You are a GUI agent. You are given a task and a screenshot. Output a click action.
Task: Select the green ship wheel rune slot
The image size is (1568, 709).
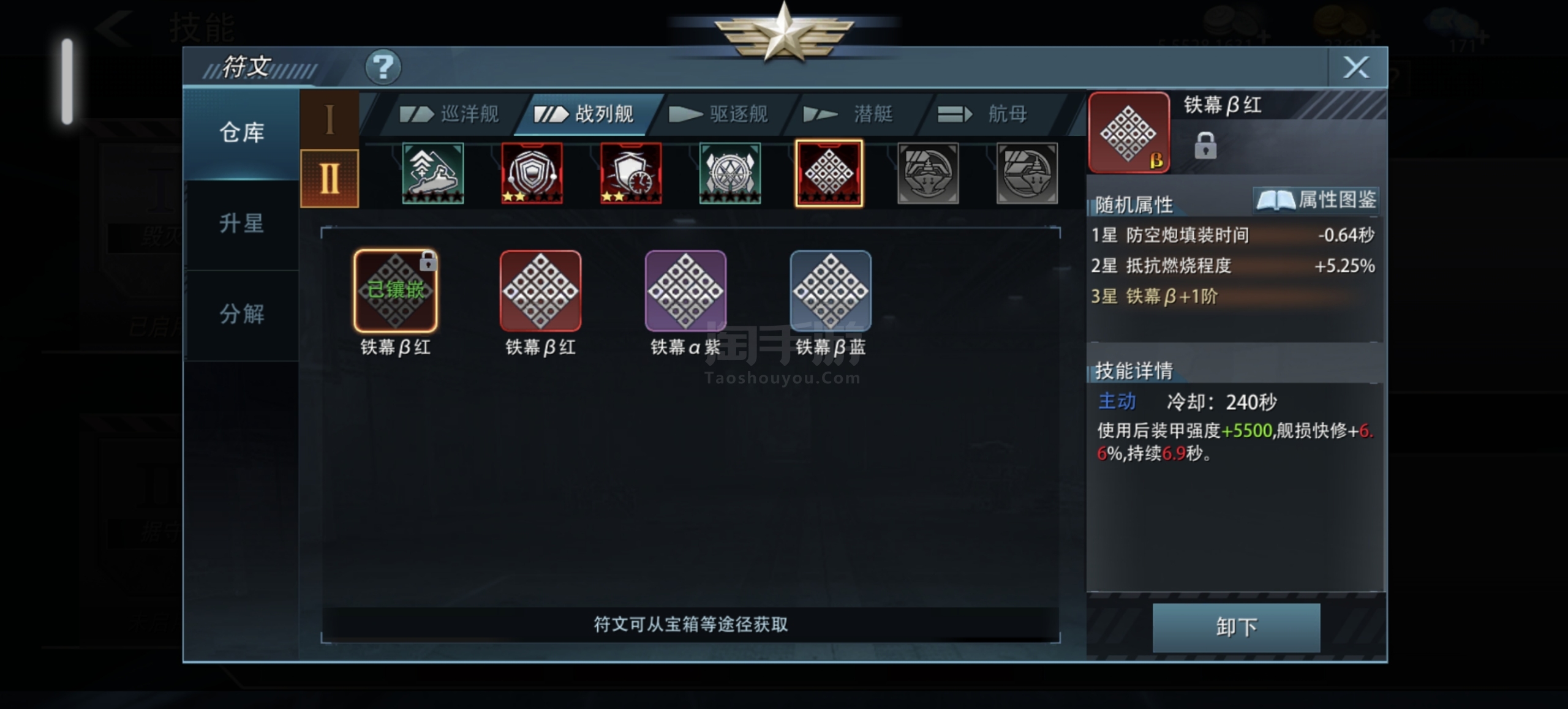click(x=730, y=173)
